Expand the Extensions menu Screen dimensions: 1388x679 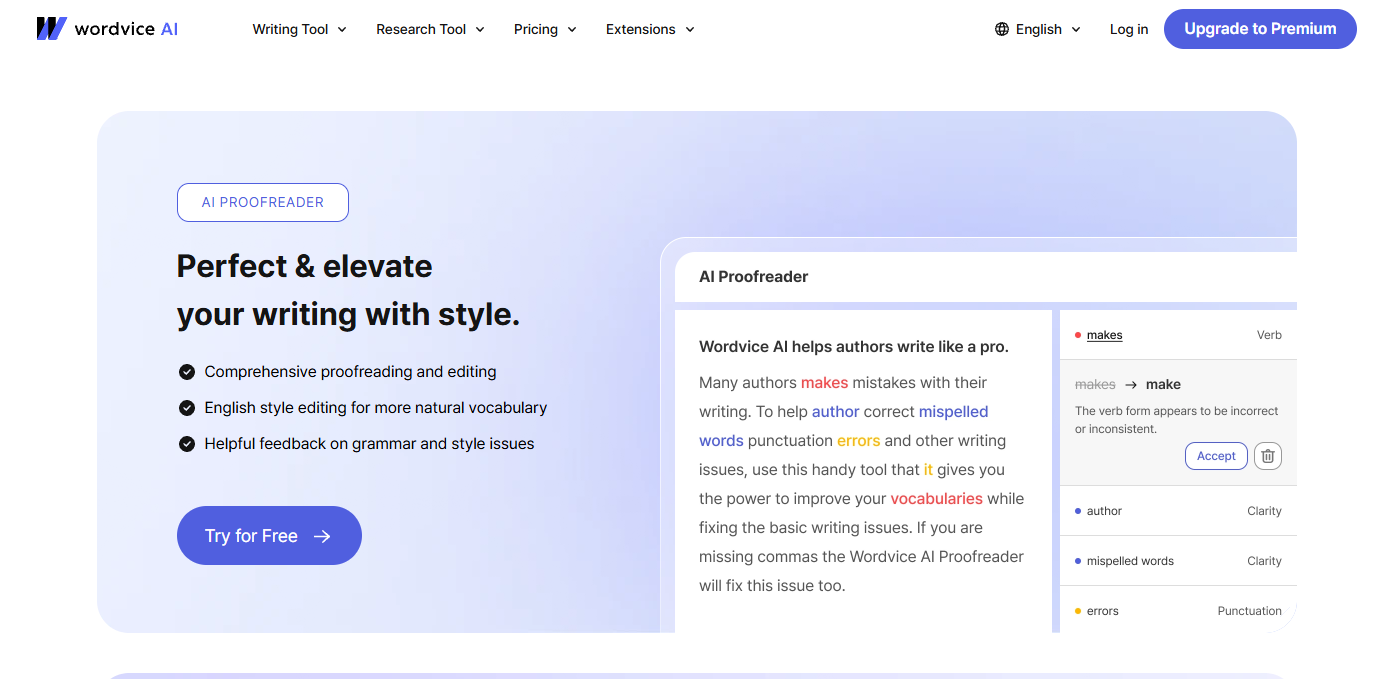pos(650,29)
